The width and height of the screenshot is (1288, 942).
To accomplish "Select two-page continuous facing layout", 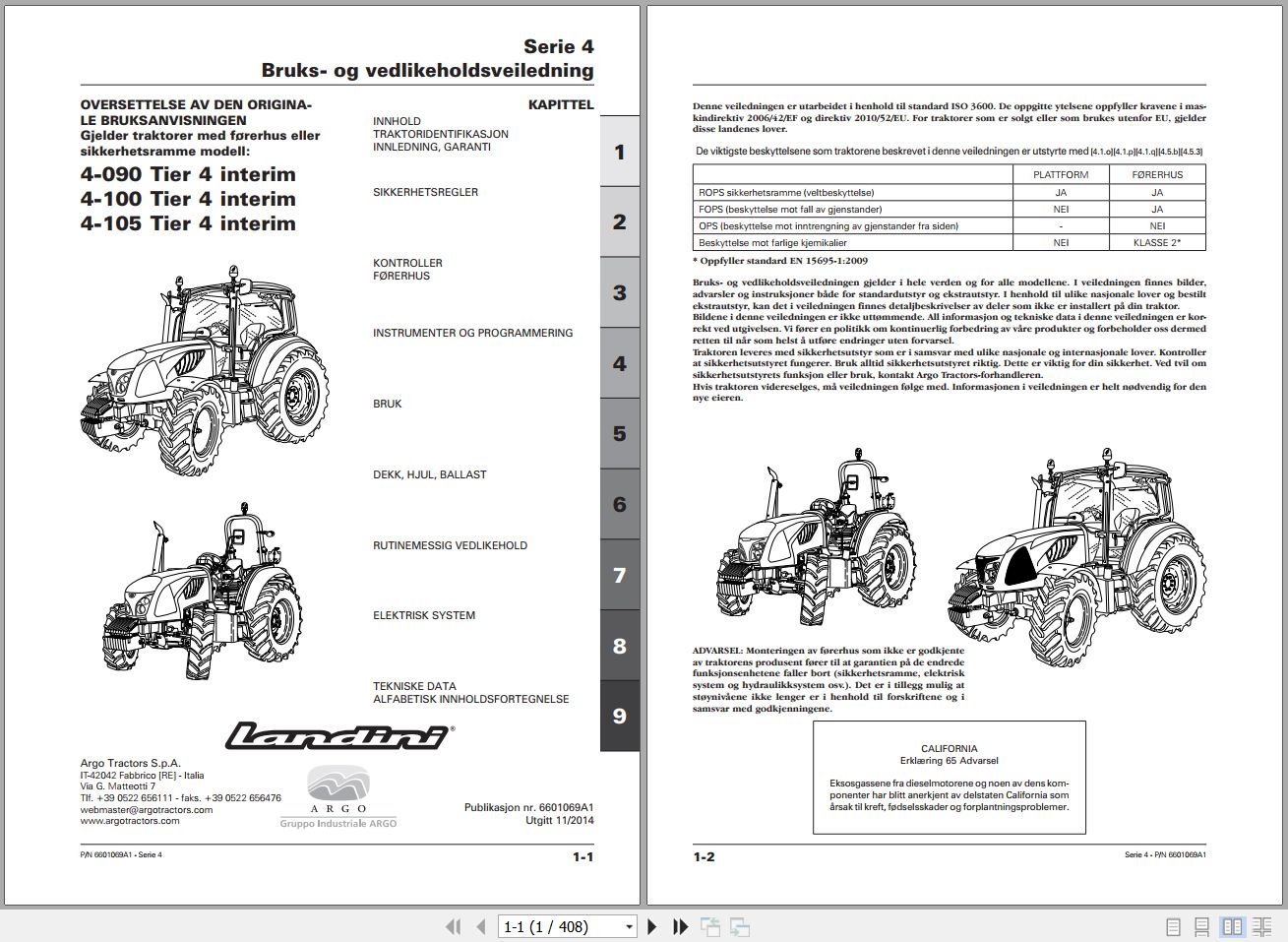I will pos(1262,926).
